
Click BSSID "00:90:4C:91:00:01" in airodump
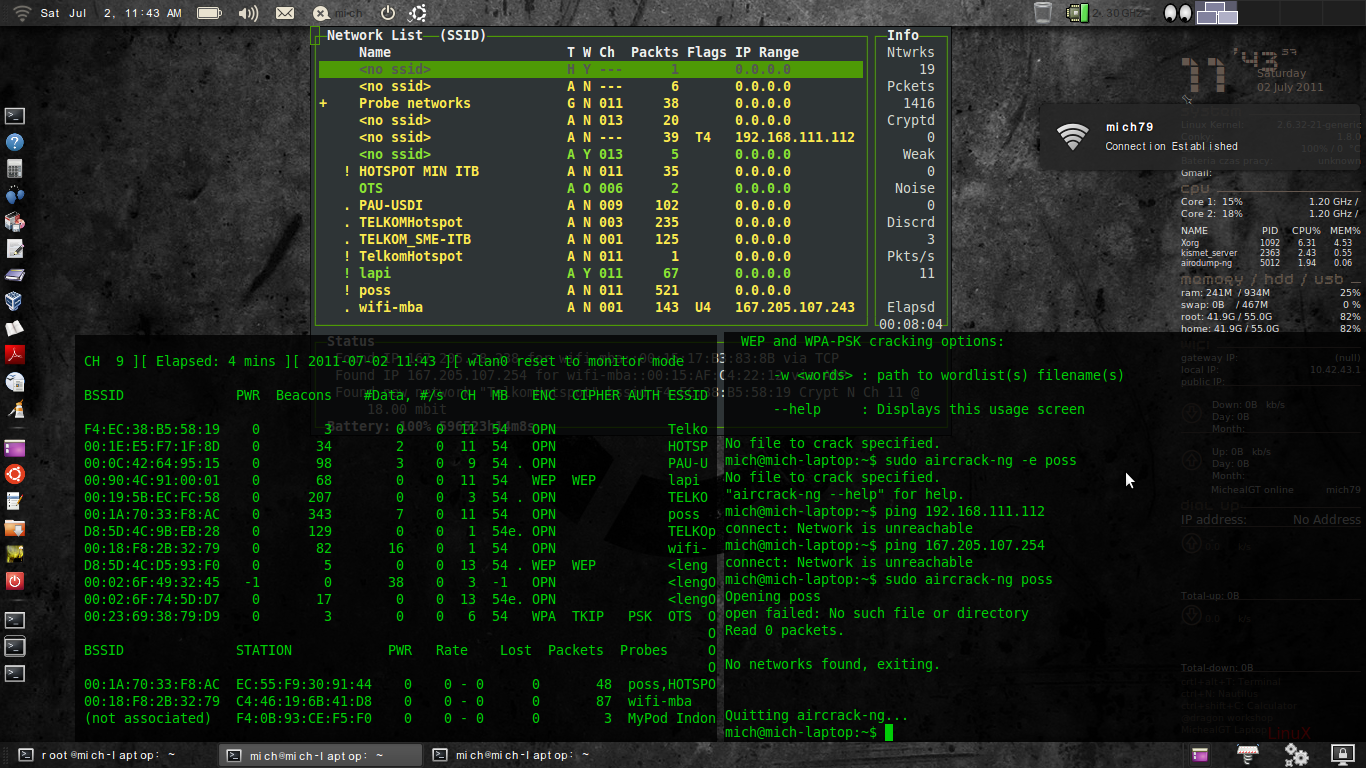[x=152, y=480]
